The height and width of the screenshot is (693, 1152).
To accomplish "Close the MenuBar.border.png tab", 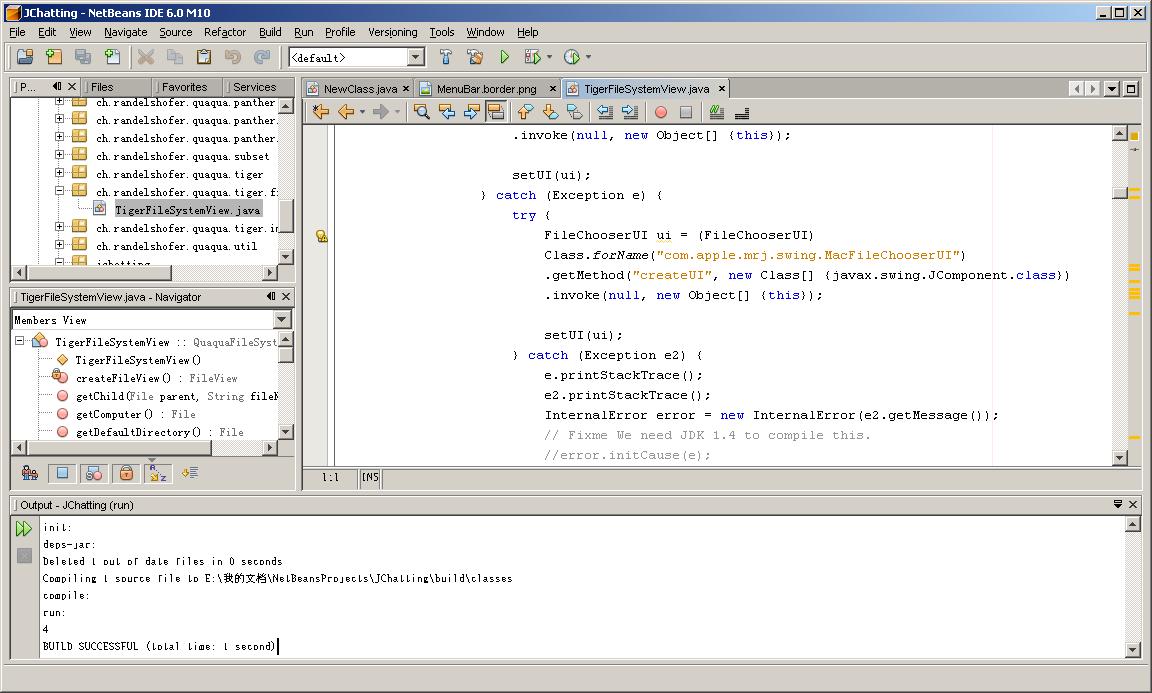I will tap(553, 89).
